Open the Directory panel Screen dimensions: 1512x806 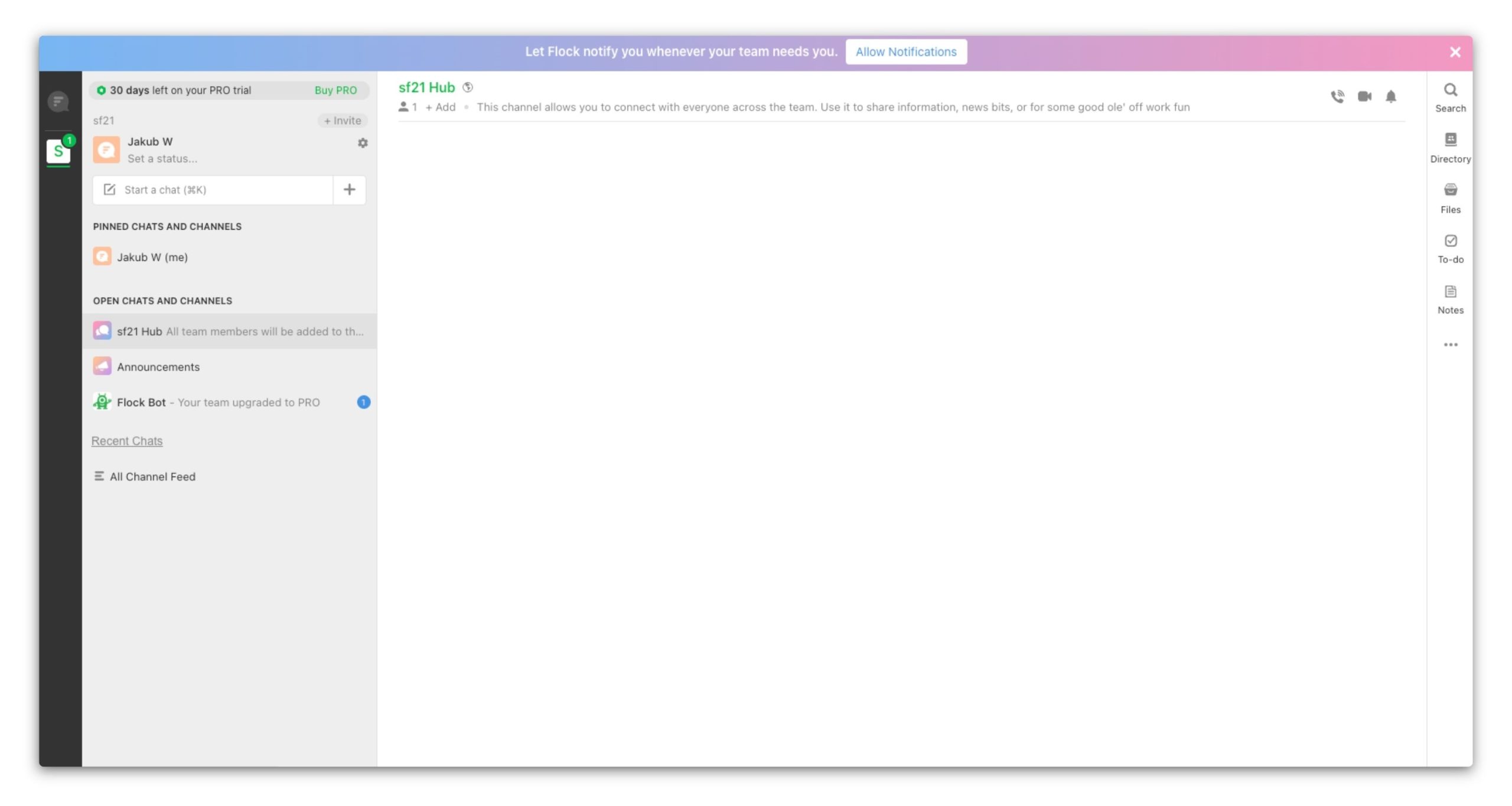[1450, 148]
